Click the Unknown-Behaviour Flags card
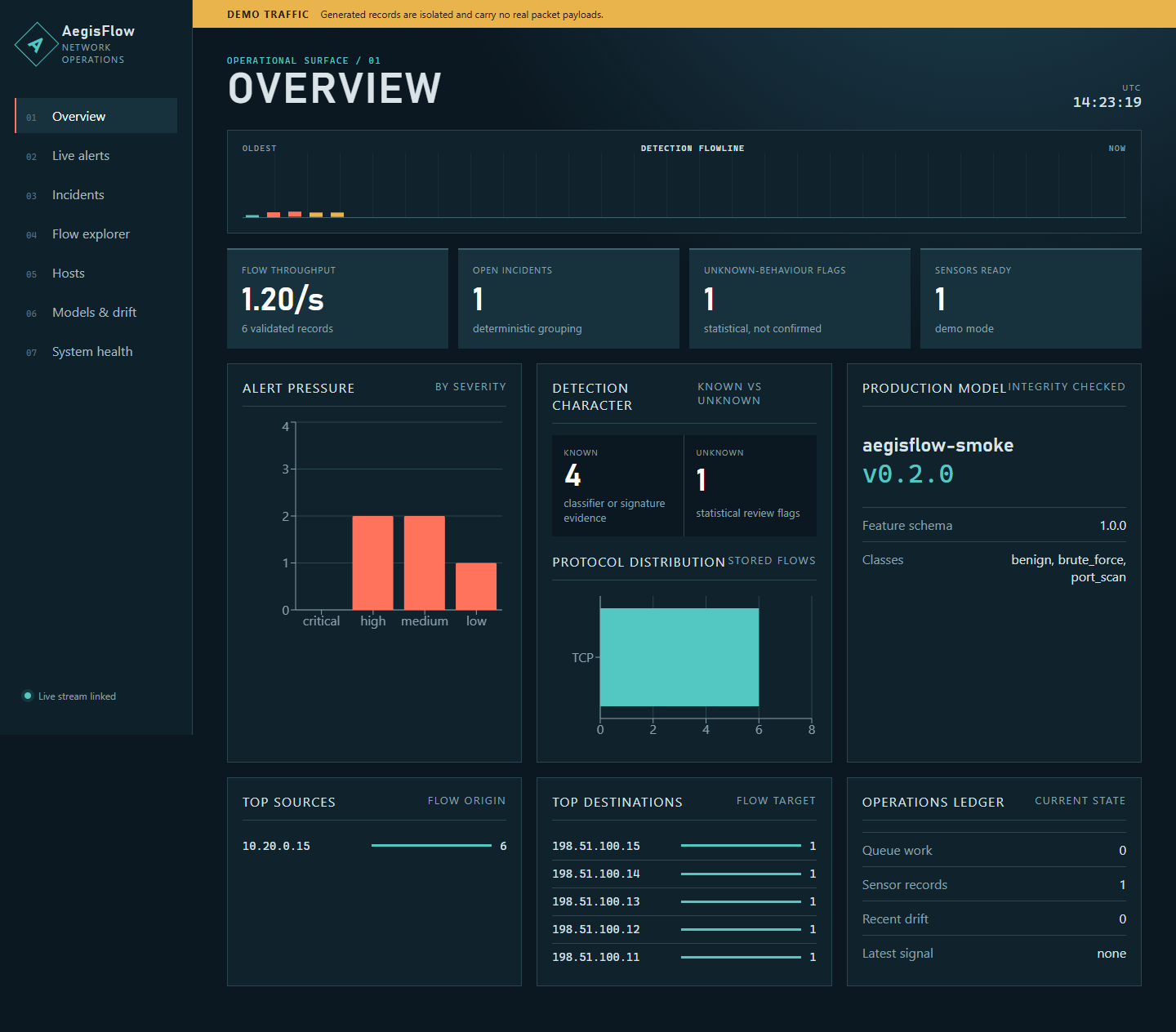This screenshot has width=1176, height=1032. point(800,299)
